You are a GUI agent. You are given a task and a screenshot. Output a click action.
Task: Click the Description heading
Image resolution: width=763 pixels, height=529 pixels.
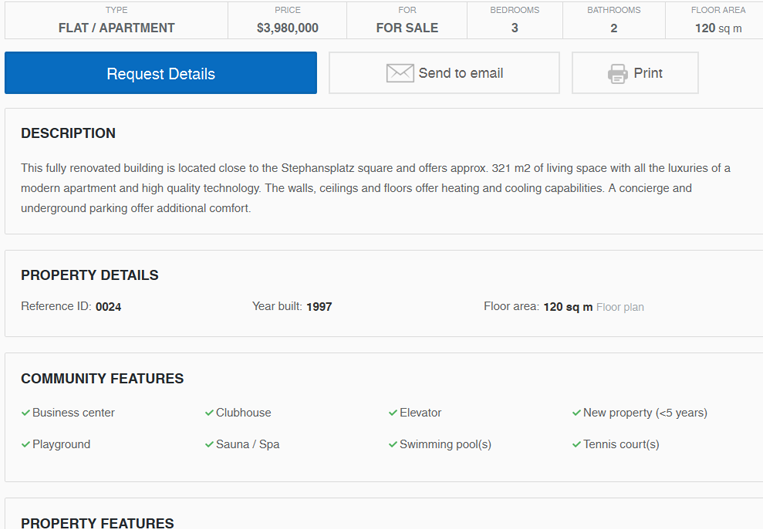(x=68, y=133)
